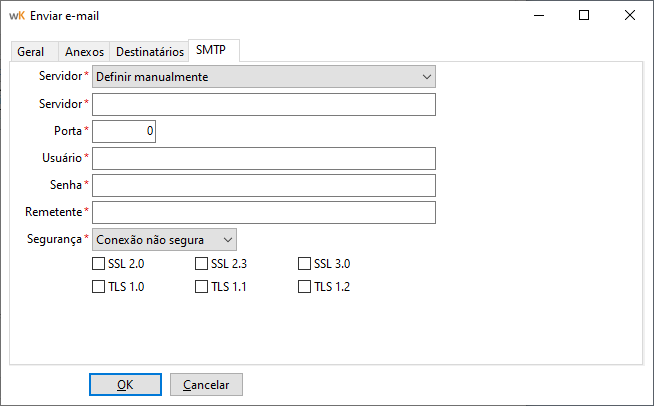The height and width of the screenshot is (406, 654).
Task: Tick the TLS 1.1 checkbox
Action: point(202,287)
